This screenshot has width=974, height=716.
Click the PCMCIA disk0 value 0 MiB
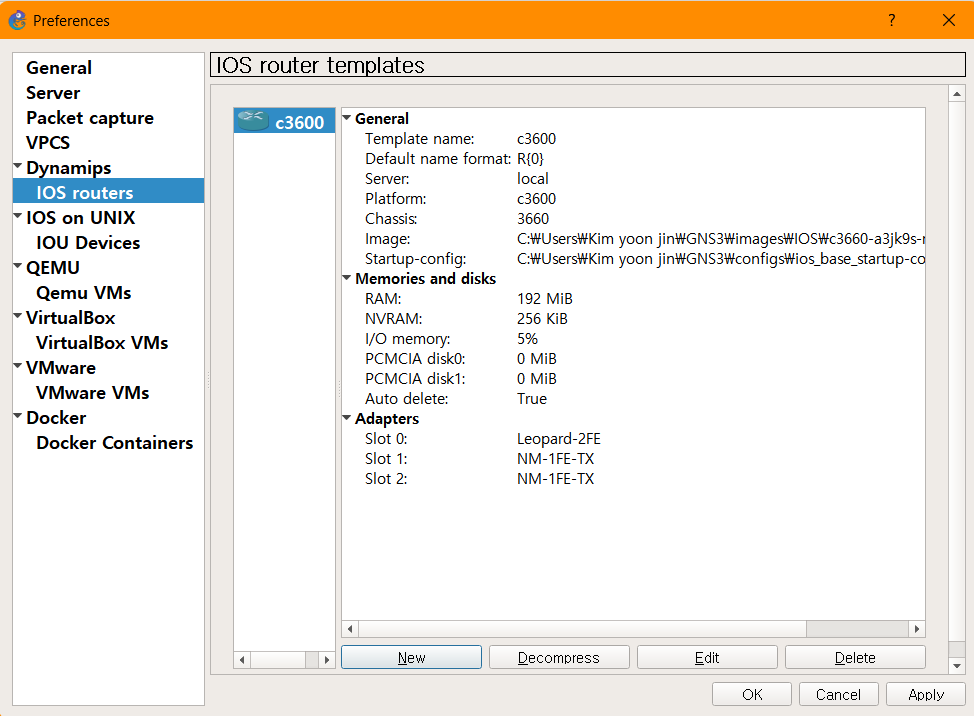point(537,359)
